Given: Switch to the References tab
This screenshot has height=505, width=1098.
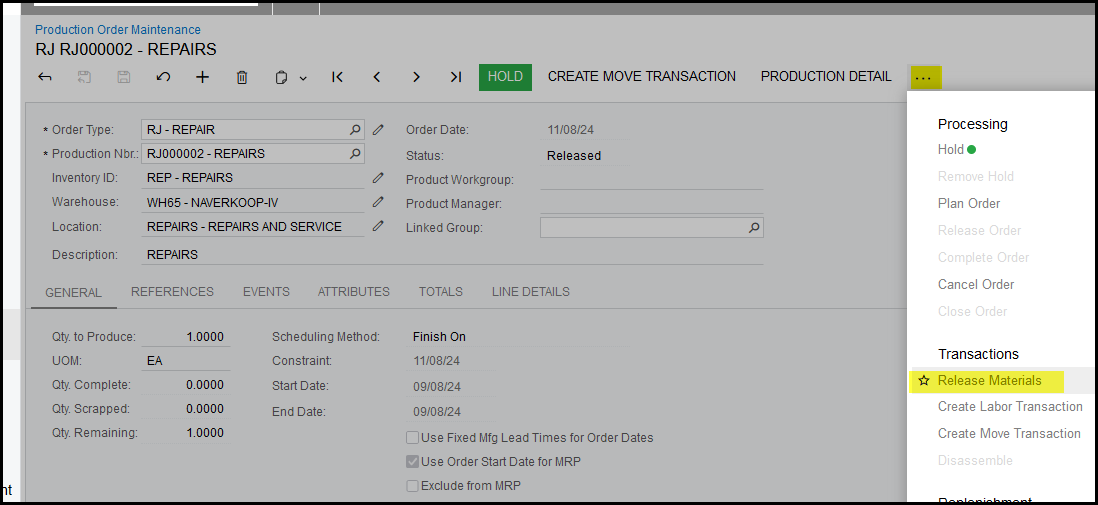Looking at the screenshot, I should [172, 292].
